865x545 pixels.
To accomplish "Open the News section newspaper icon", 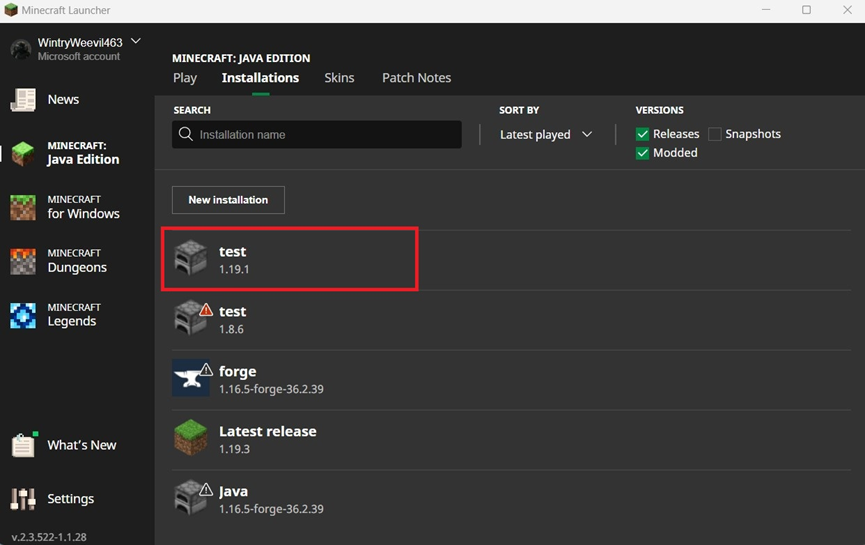I will (x=23, y=100).
